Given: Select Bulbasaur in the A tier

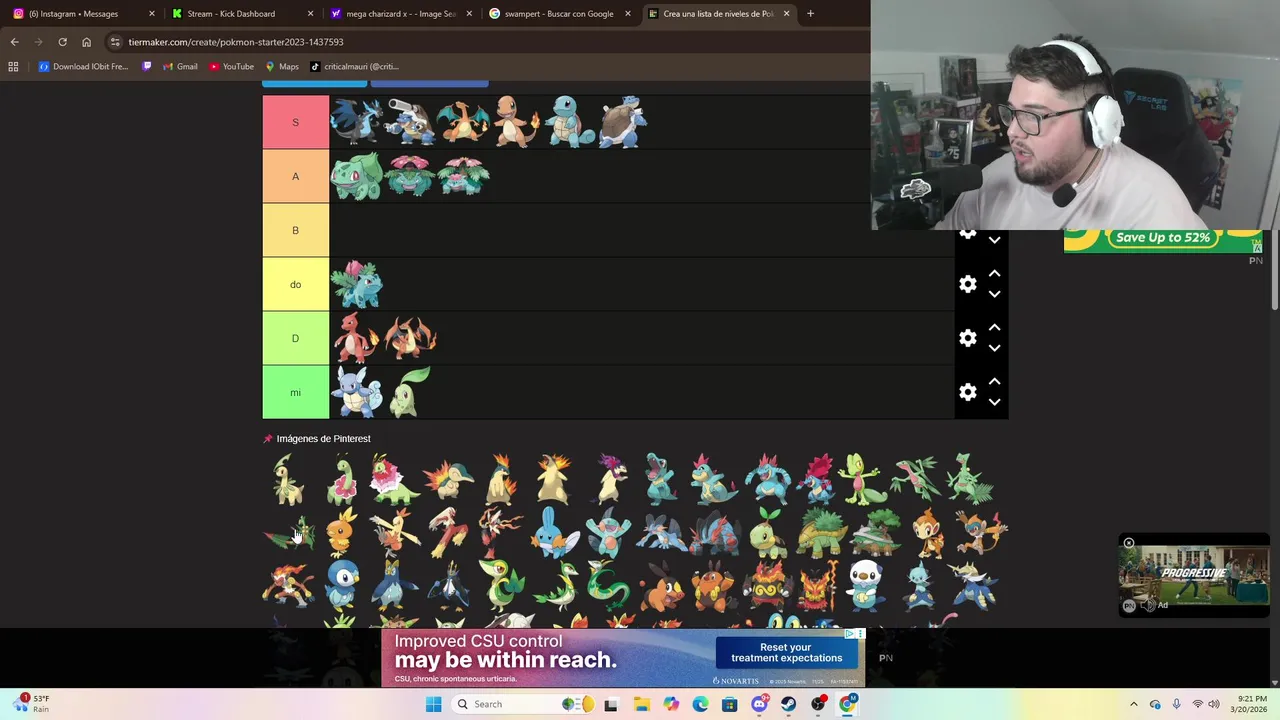Looking at the screenshot, I should tap(356, 176).
